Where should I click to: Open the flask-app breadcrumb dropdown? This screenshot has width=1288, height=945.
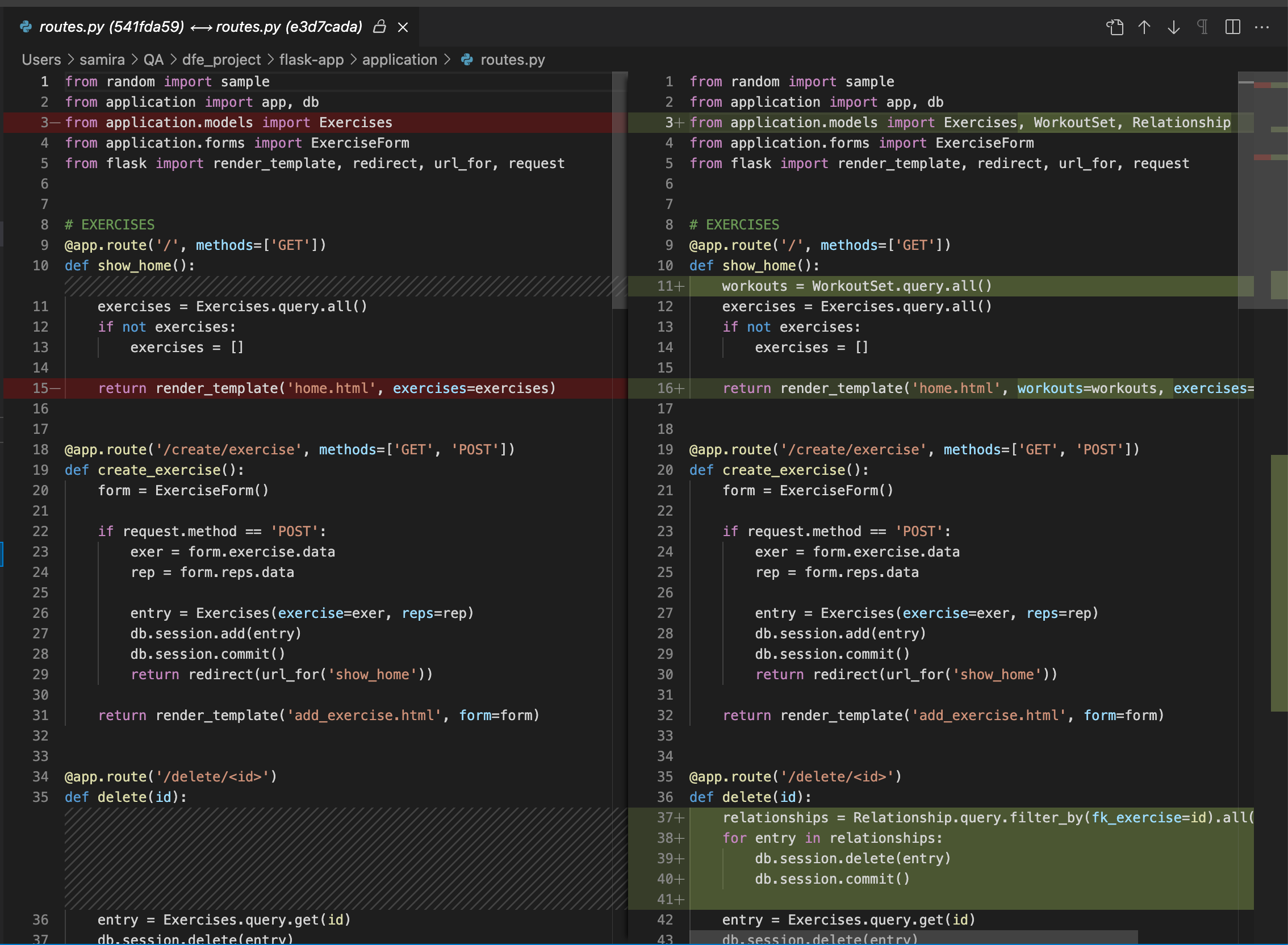(x=311, y=60)
